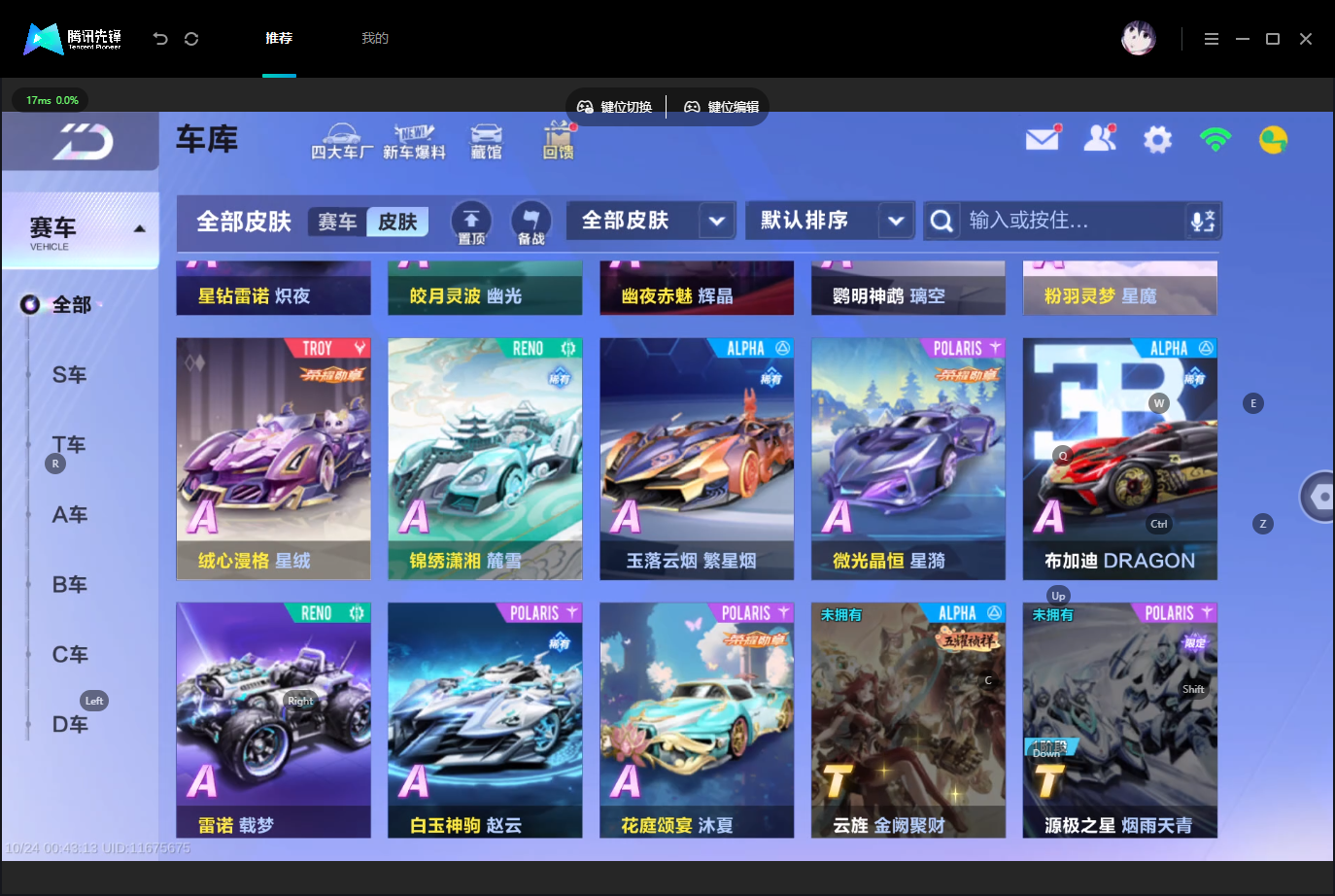Image resolution: width=1335 pixels, height=896 pixels.
Task: Open the 藏馆 collection icon
Action: click(486, 142)
